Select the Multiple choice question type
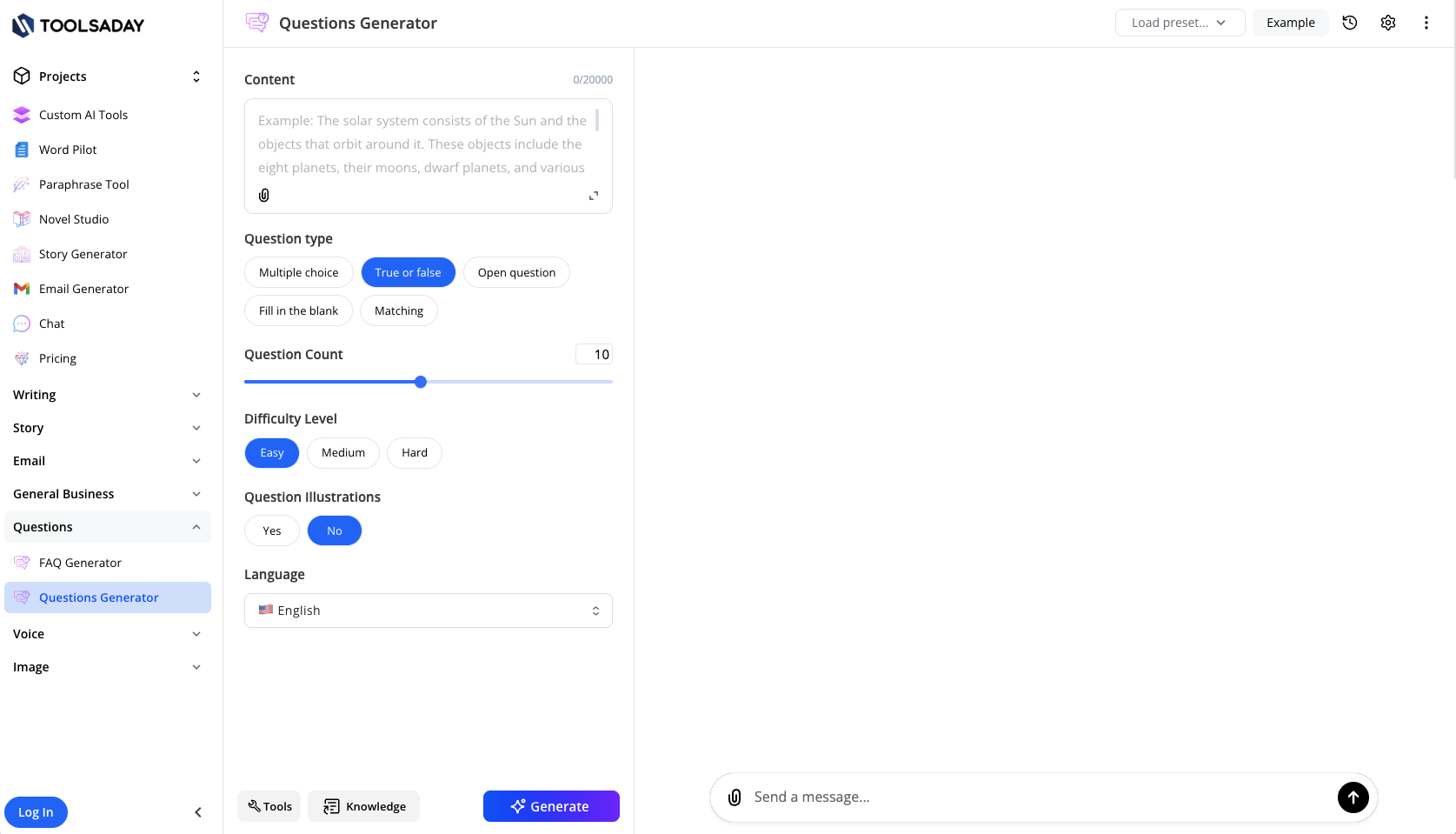Image resolution: width=1456 pixels, height=834 pixels. 298,271
